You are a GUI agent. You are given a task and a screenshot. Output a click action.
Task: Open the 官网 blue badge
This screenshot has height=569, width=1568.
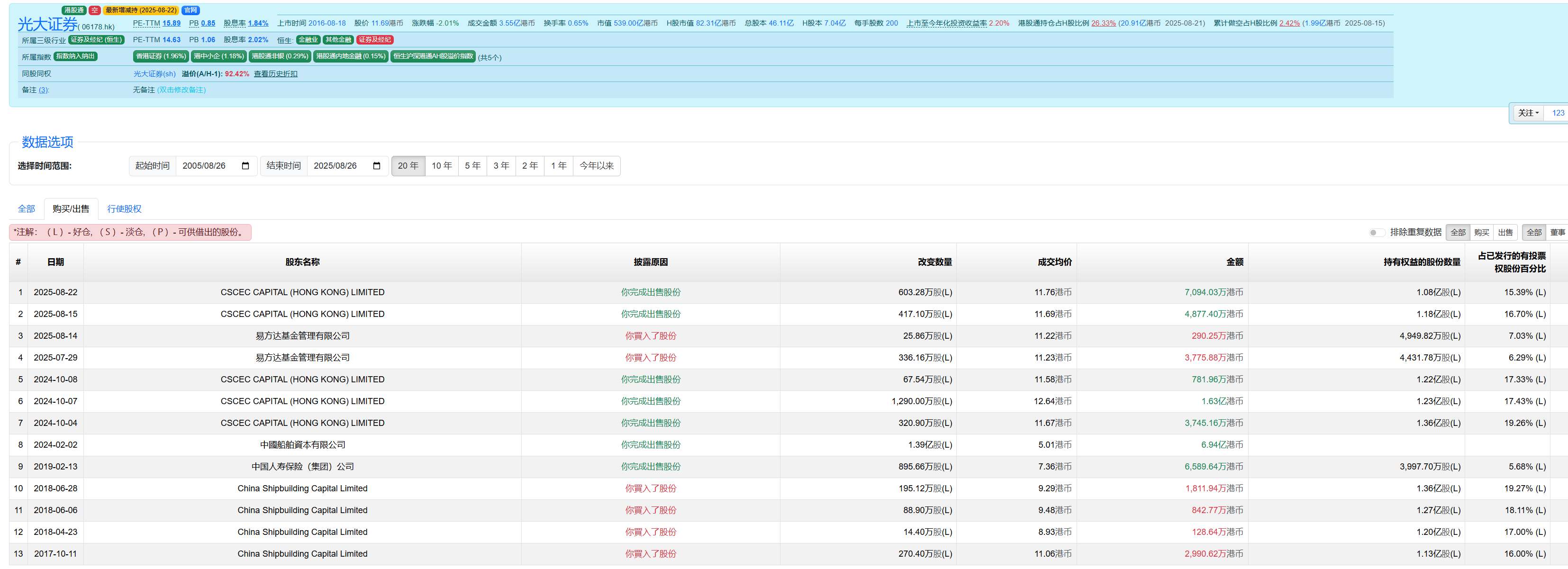click(x=190, y=10)
